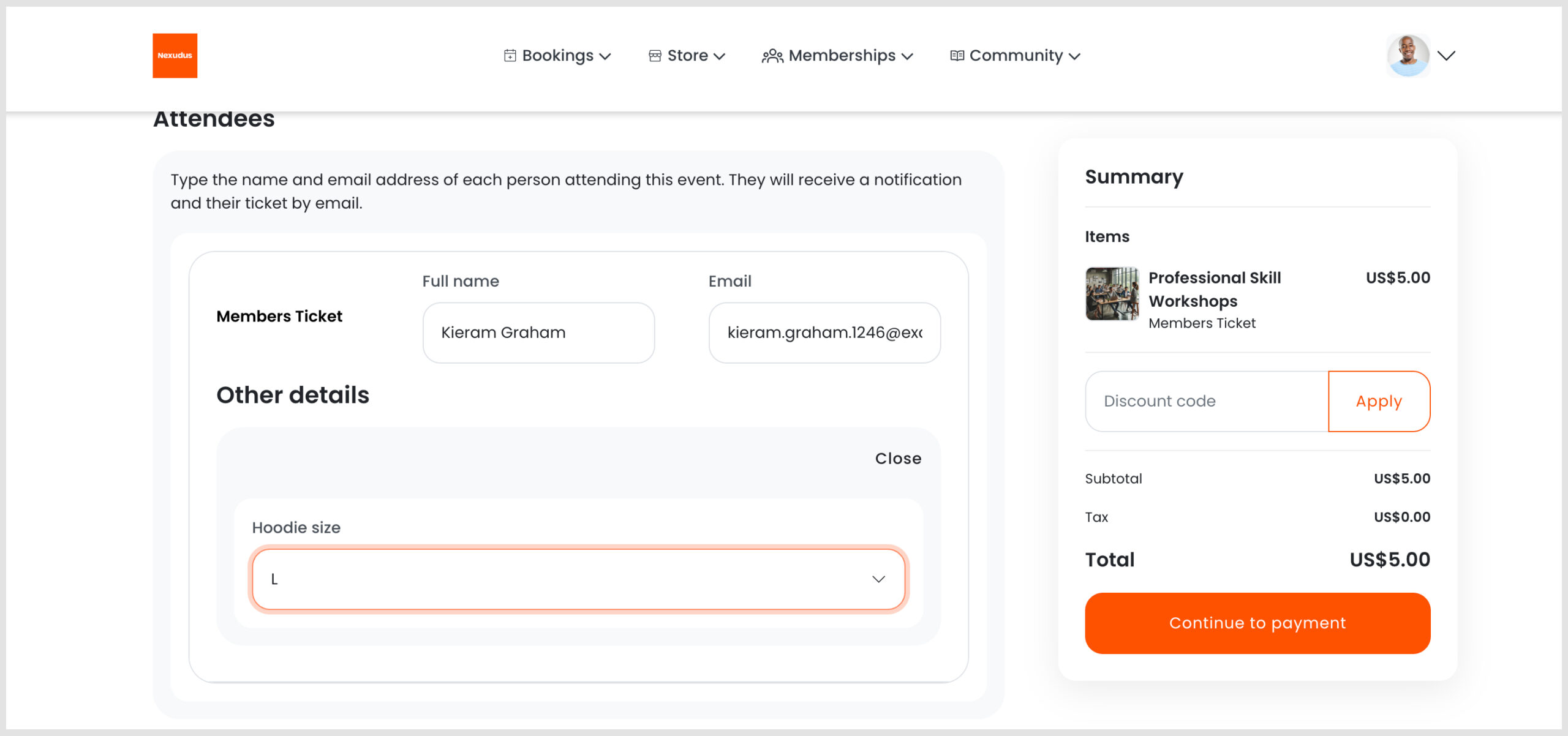Open the Store menu

[687, 56]
